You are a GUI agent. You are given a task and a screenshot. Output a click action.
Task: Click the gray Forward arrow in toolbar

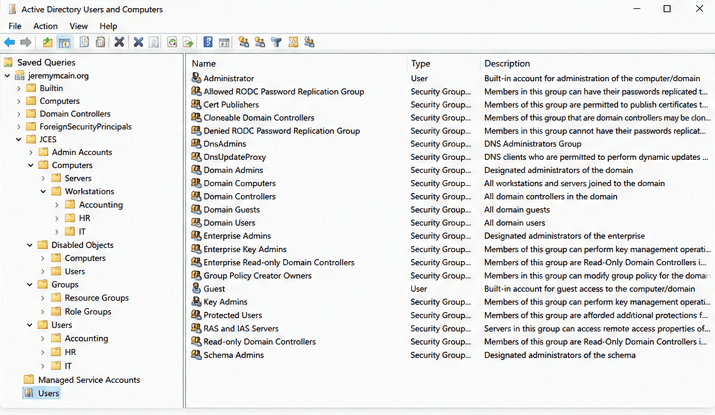point(26,42)
